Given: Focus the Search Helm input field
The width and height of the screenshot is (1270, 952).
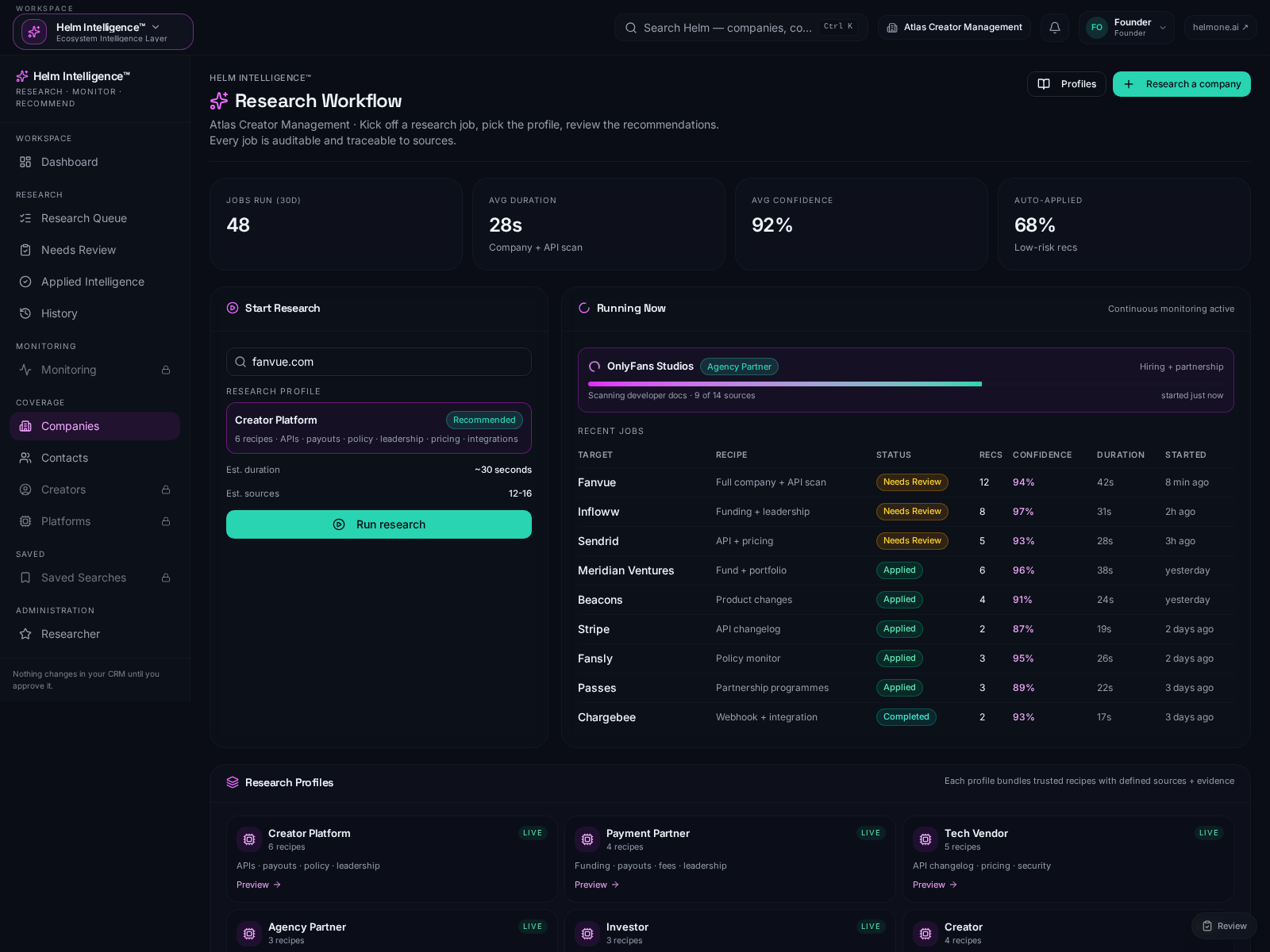Looking at the screenshot, I should [741, 28].
